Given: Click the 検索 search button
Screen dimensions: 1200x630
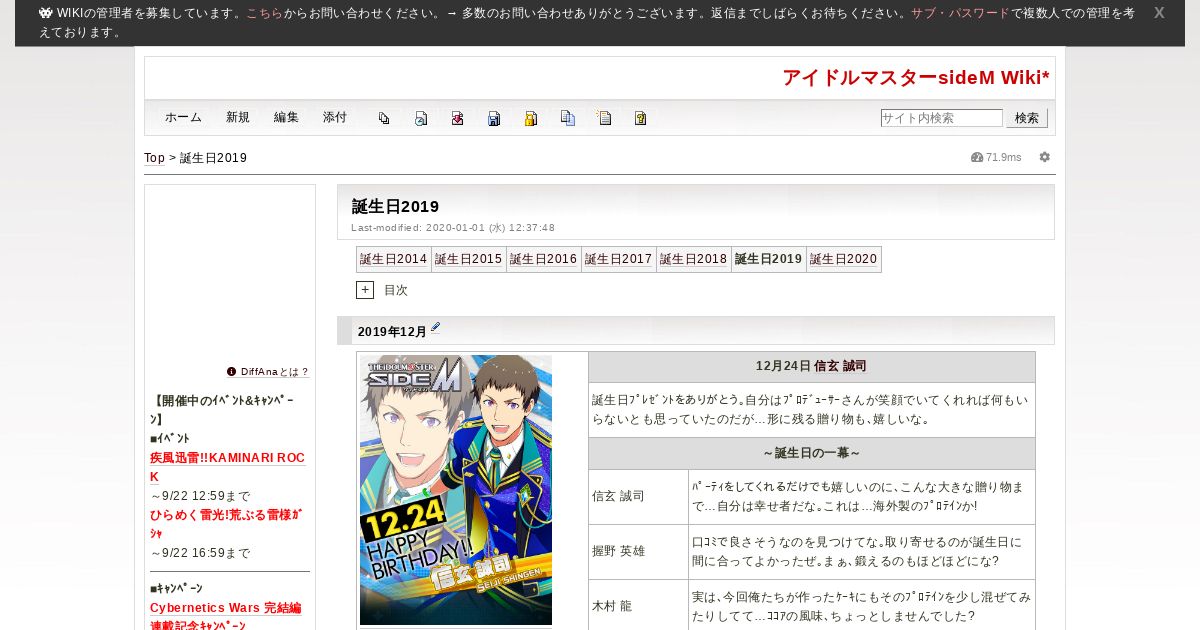Looking at the screenshot, I should (1027, 118).
